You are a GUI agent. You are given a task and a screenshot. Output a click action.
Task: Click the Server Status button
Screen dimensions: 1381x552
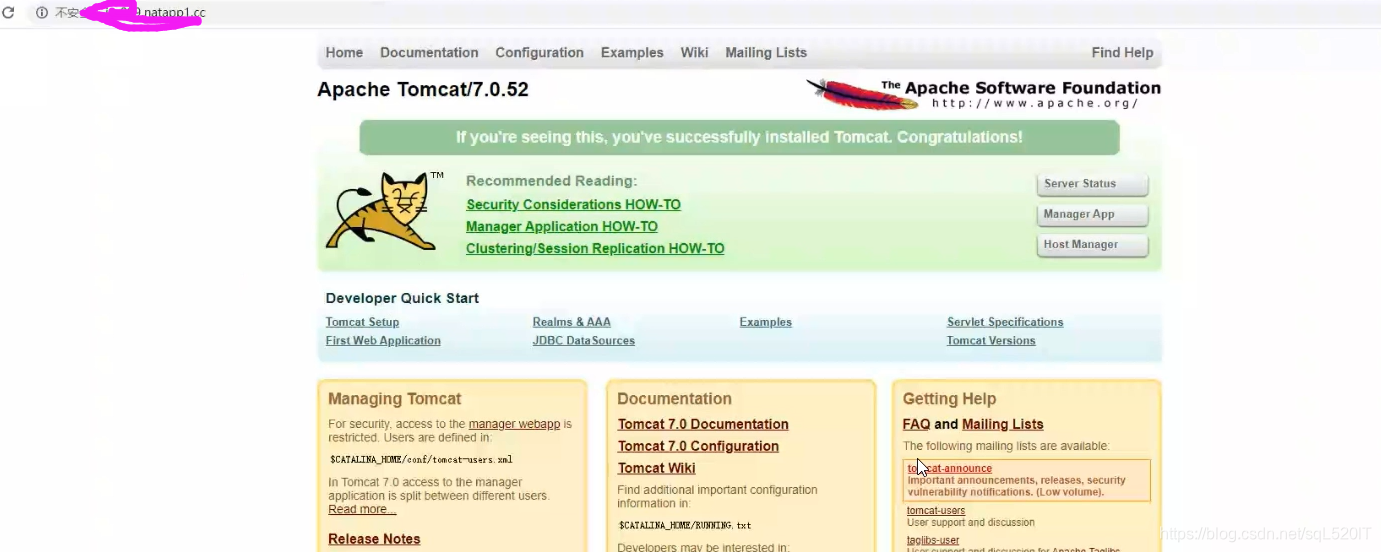pos(1092,184)
